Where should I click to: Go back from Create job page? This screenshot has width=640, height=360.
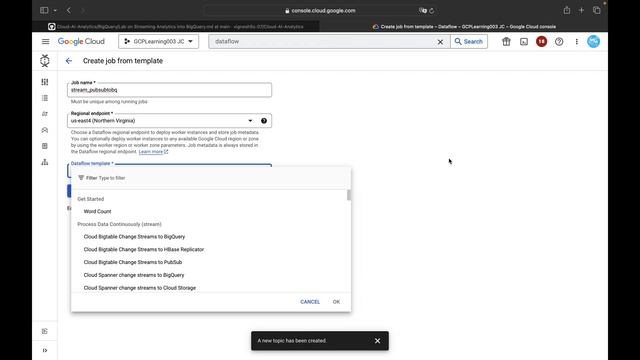(69, 61)
